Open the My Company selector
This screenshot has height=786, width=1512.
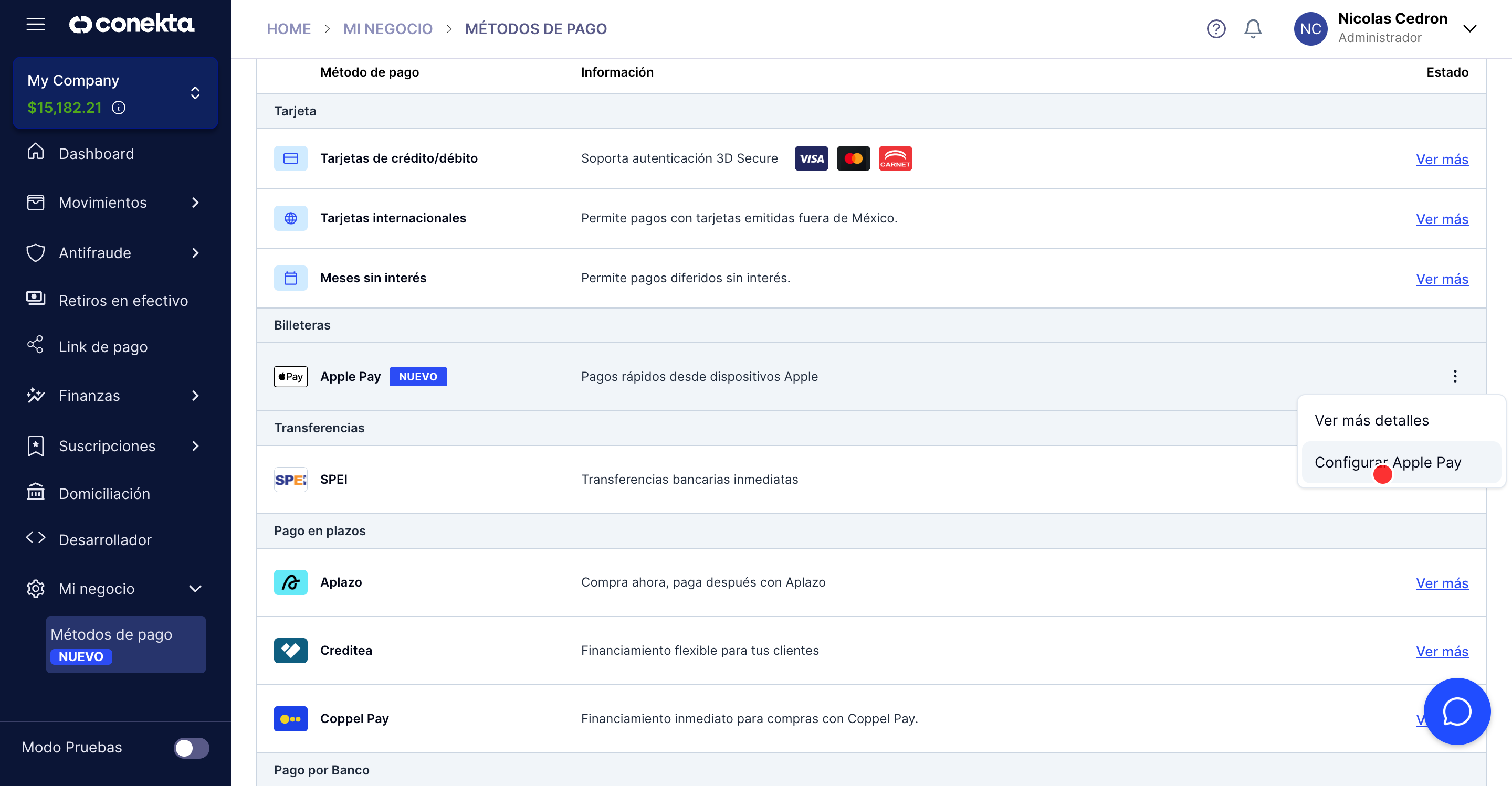tap(195, 93)
